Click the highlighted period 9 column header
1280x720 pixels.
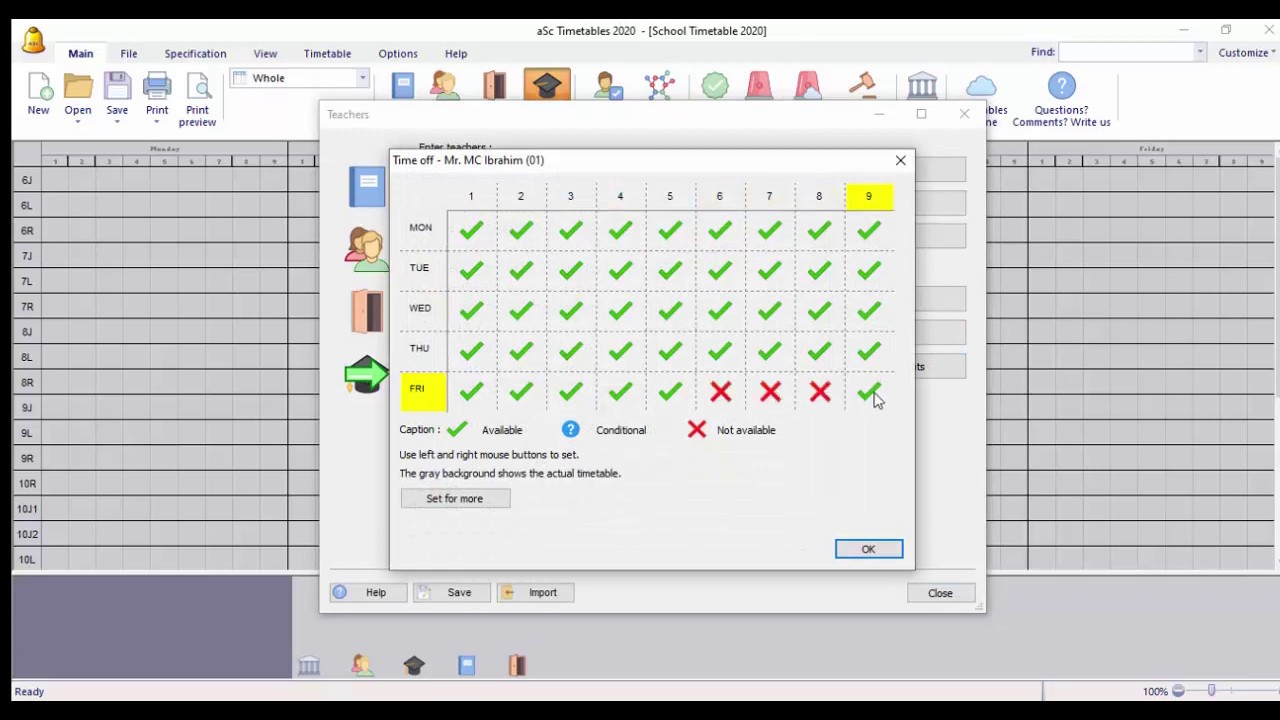point(869,196)
